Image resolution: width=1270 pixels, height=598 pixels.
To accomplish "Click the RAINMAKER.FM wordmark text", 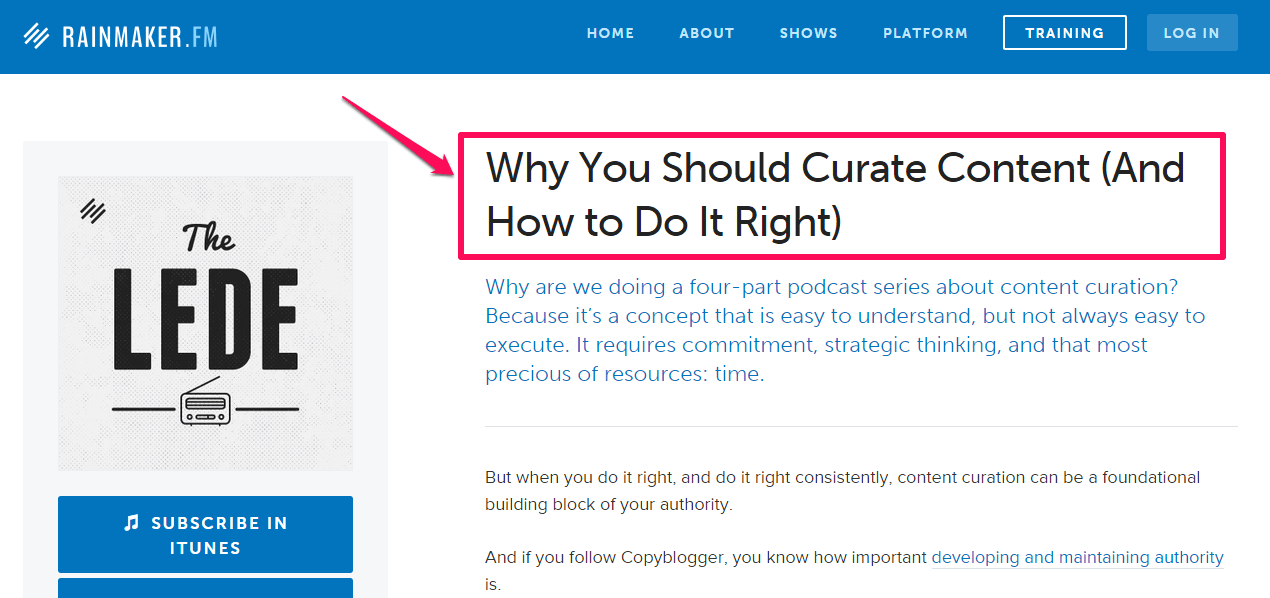I will pos(139,37).
